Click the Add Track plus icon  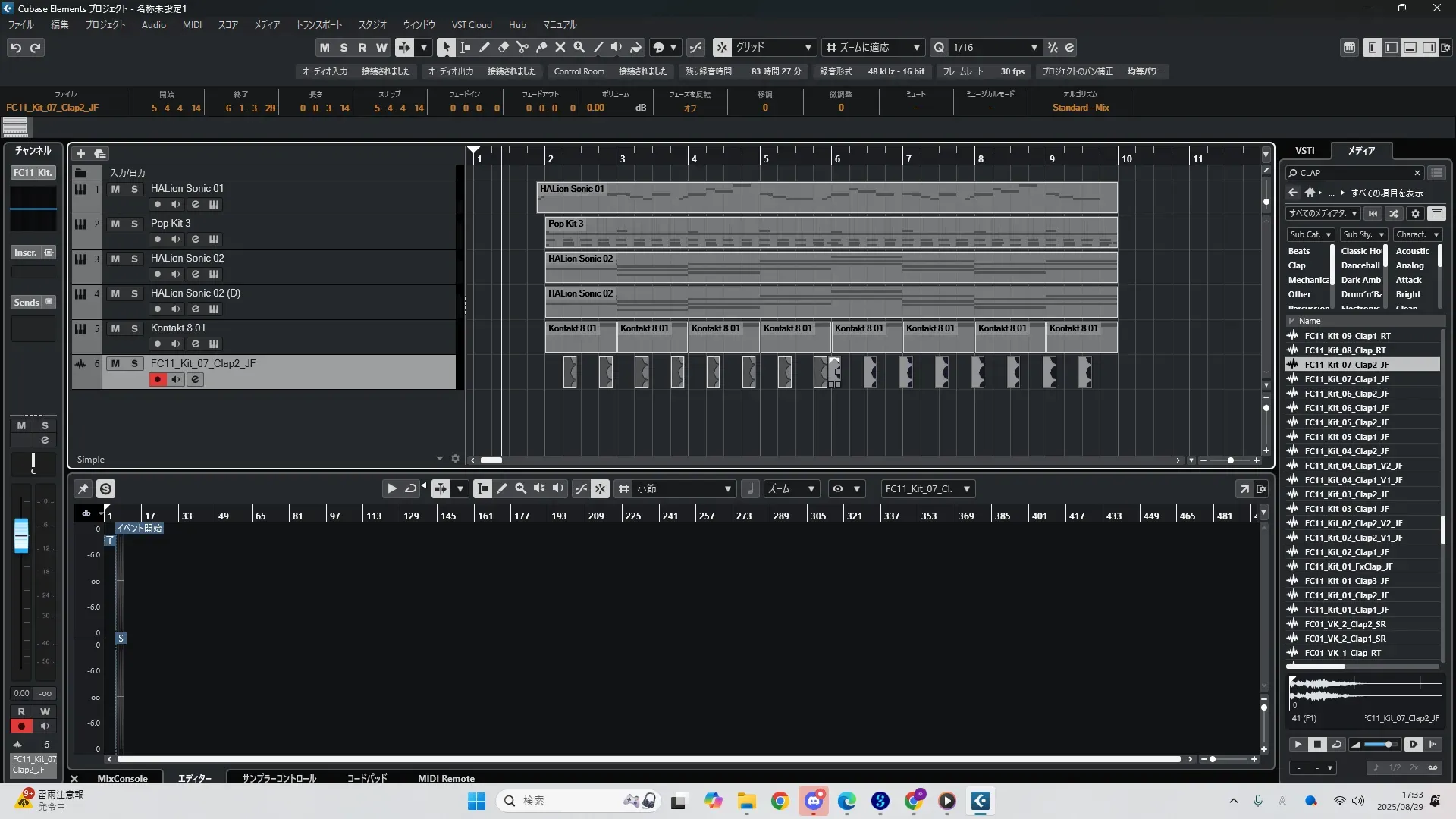pos(80,154)
